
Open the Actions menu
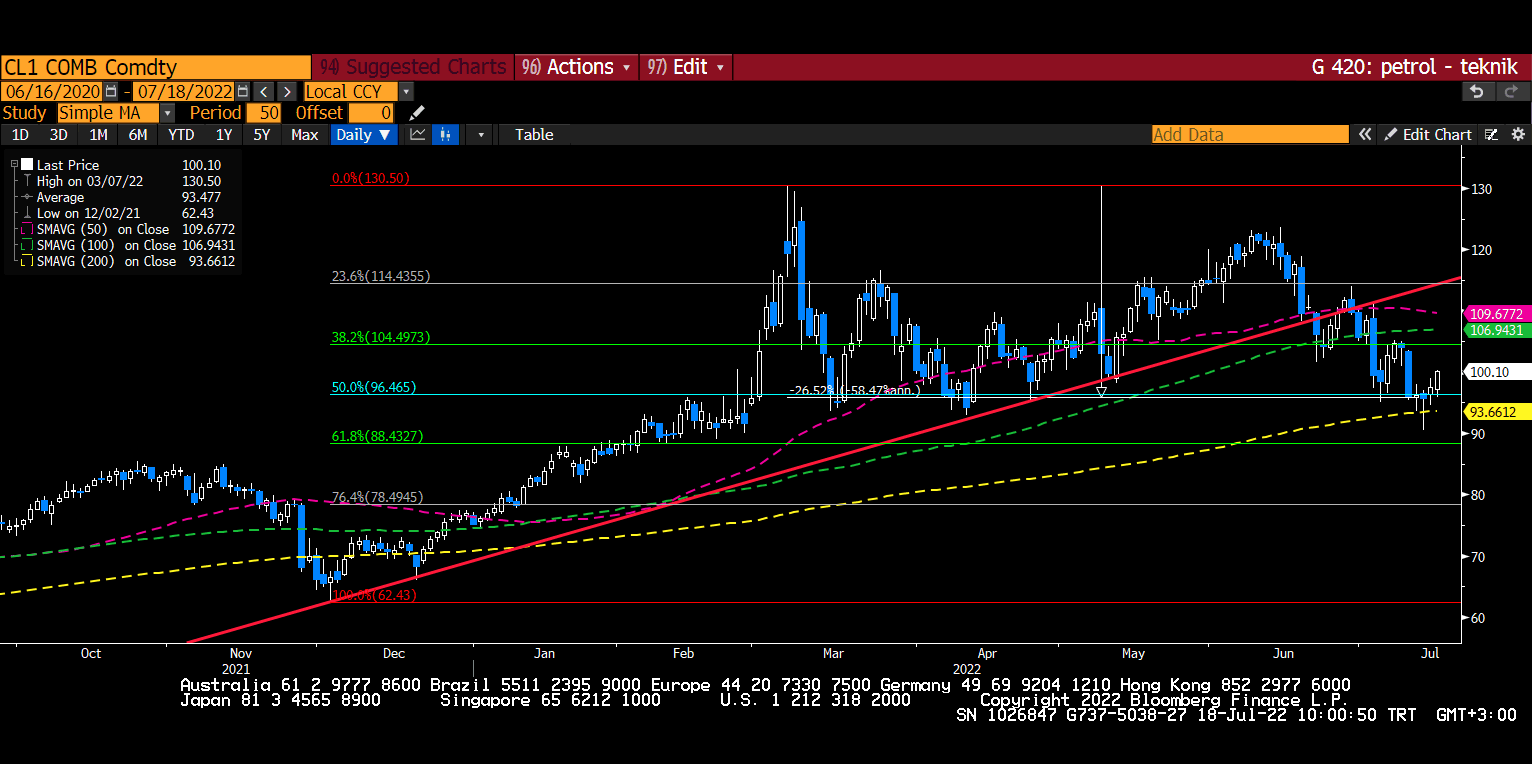click(577, 67)
